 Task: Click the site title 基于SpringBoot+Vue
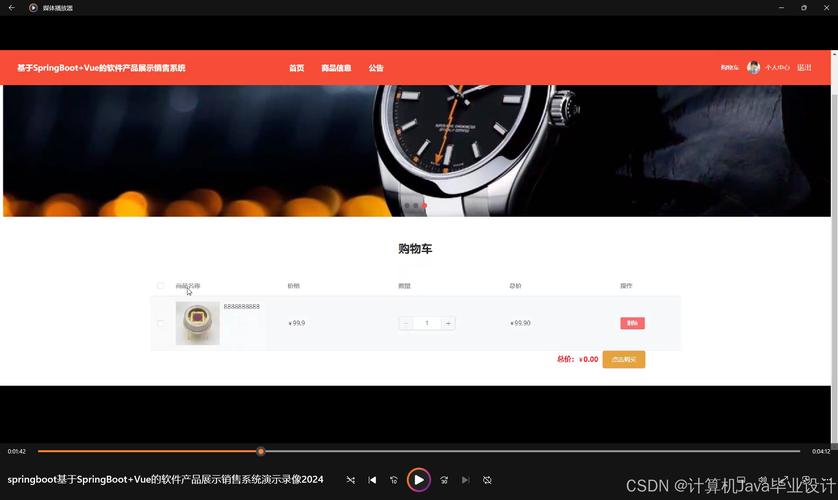101,68
